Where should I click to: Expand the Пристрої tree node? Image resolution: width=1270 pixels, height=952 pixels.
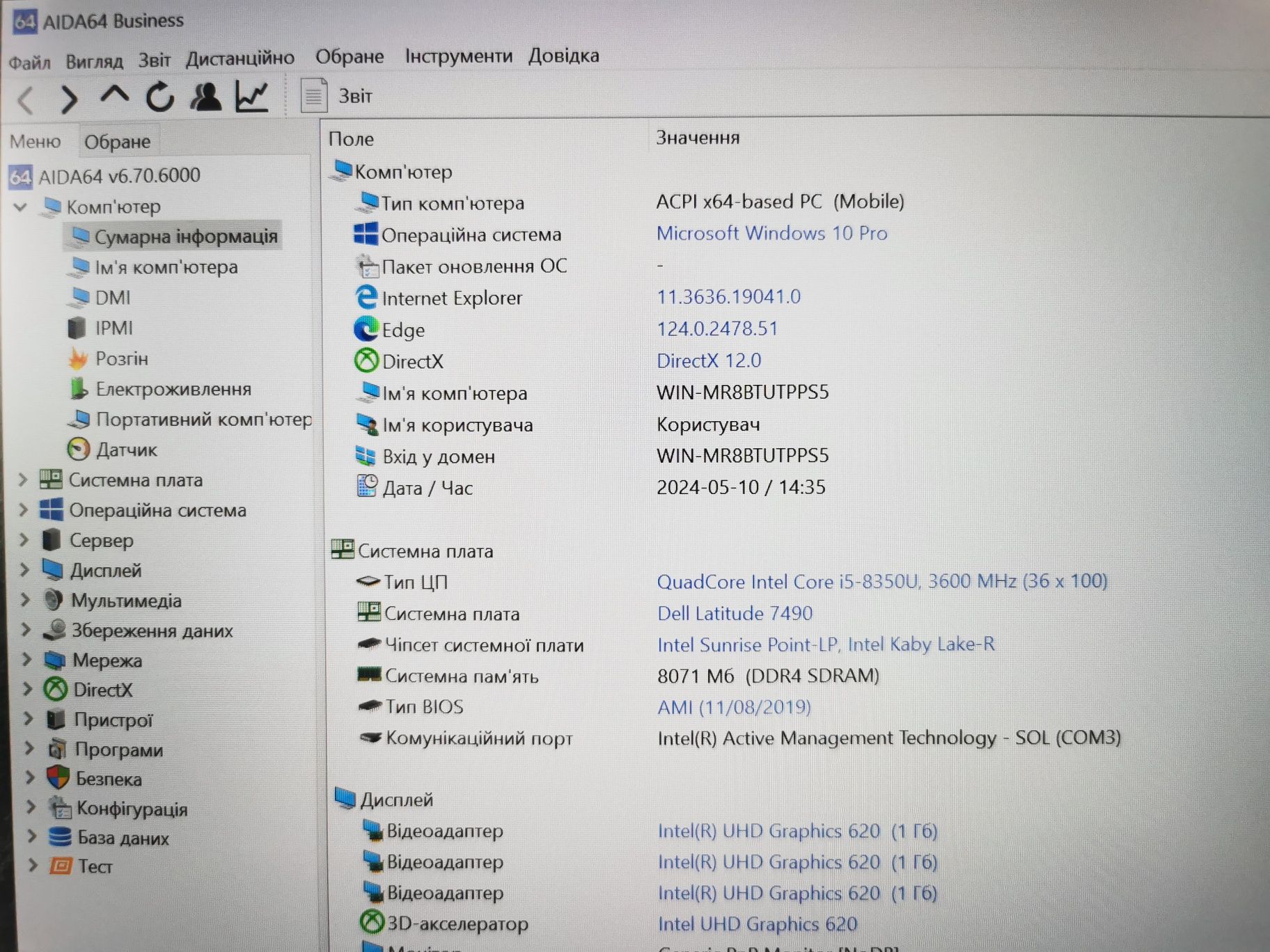click(x=28, y=718)
